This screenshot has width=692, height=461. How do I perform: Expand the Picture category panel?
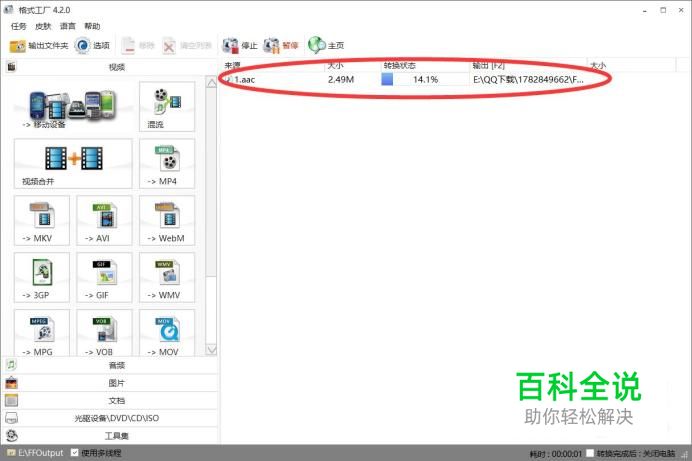(110, 383)
